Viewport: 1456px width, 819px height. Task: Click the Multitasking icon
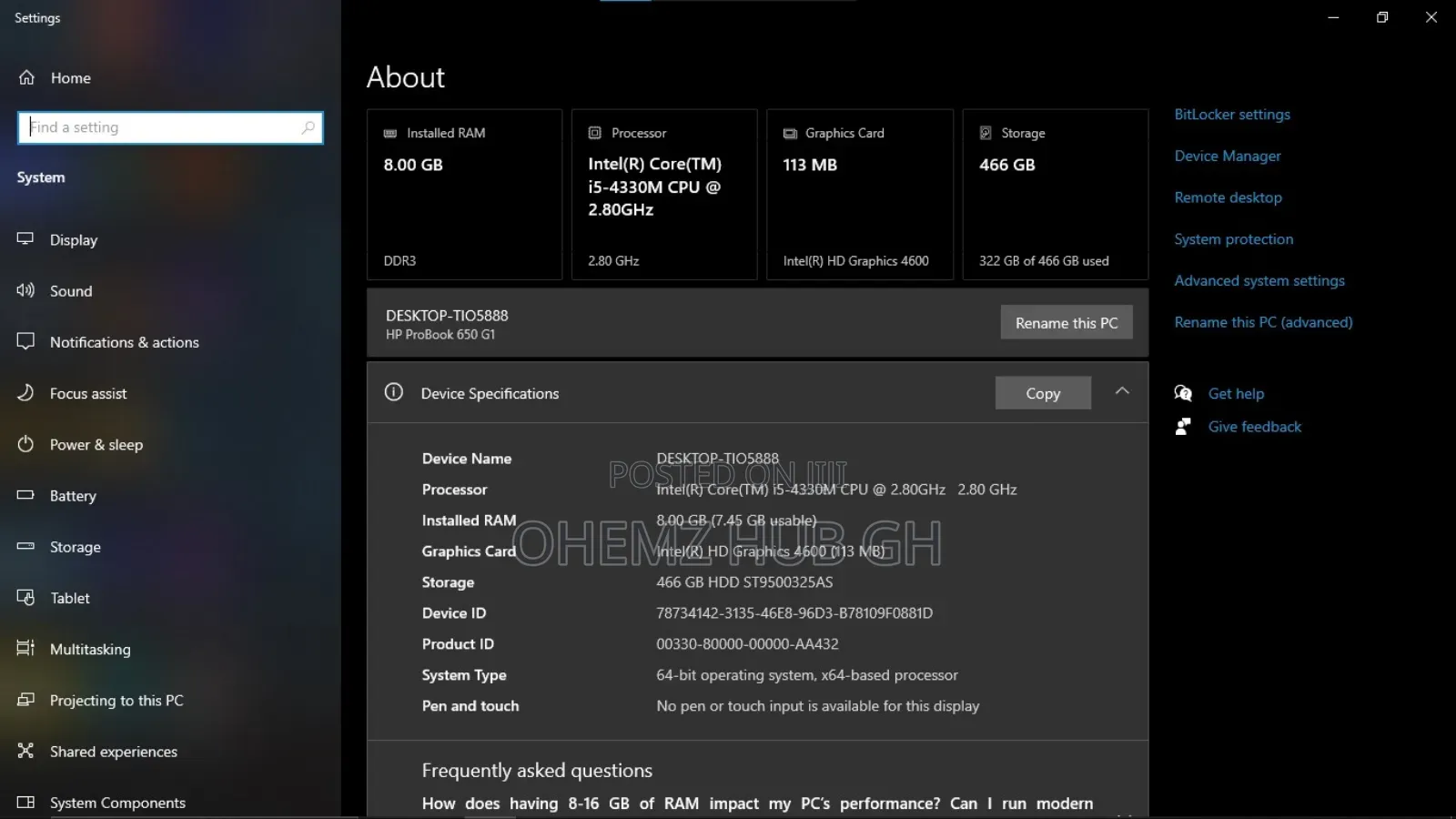(25, 648)
